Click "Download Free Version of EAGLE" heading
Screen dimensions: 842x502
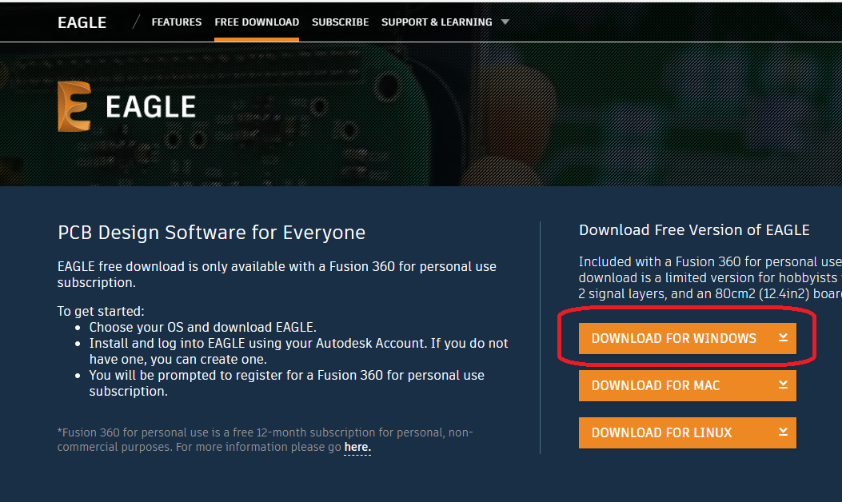point(694,230)
